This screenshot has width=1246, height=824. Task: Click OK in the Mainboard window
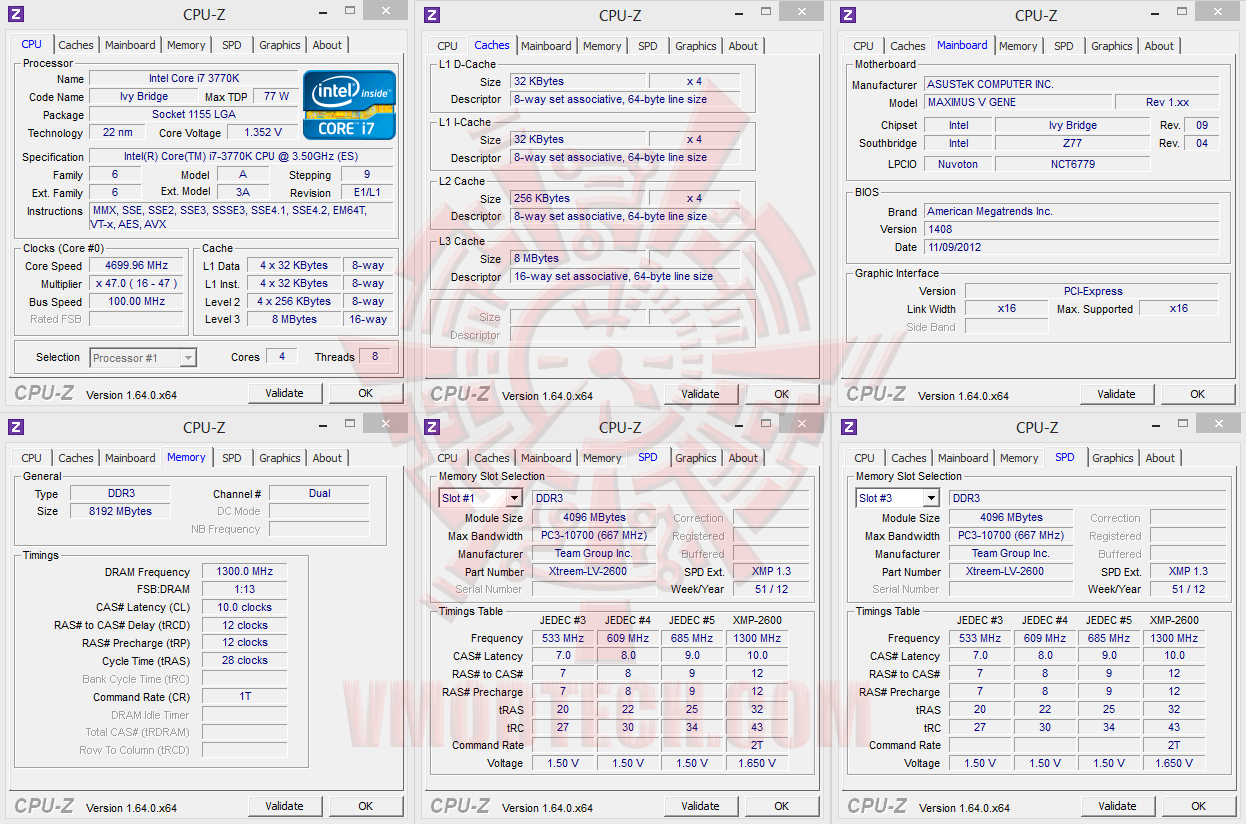1198,394
